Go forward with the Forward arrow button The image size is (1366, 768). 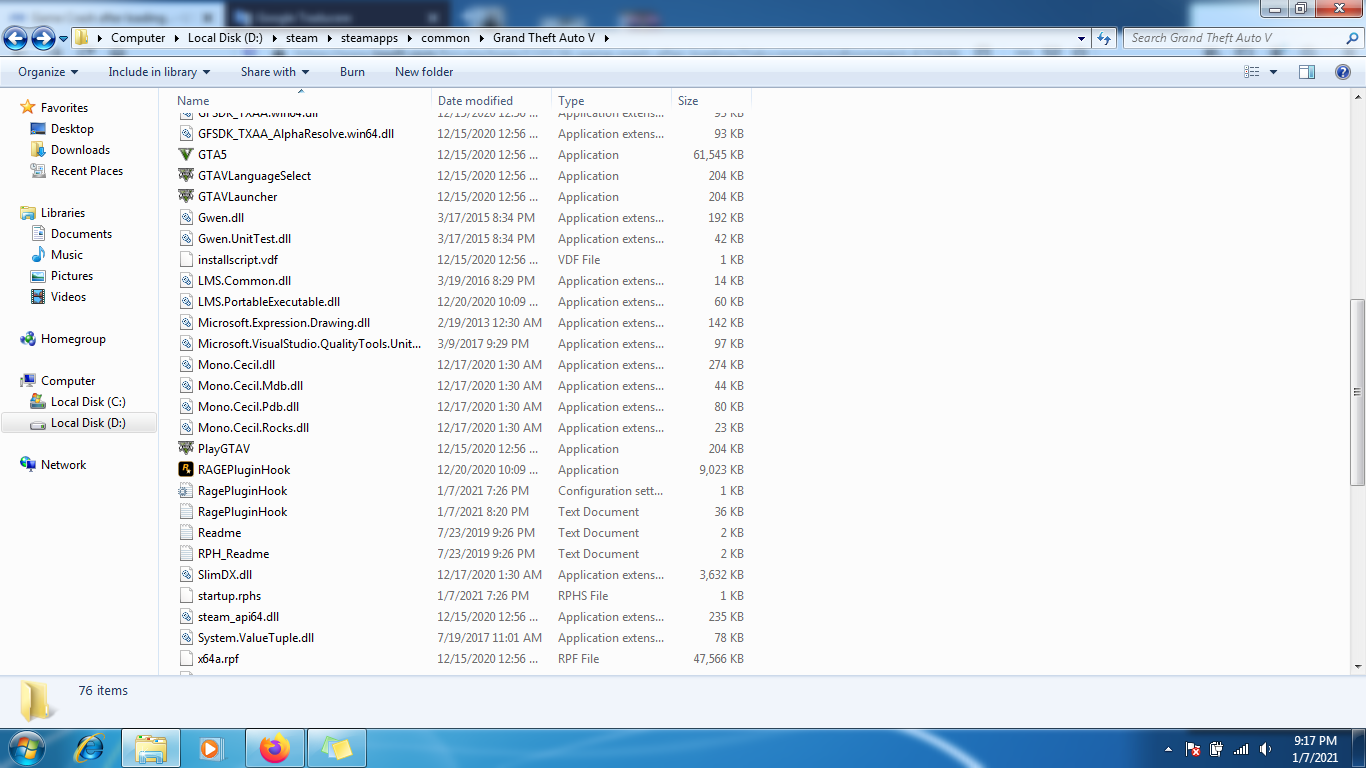pyautogui.click(x=43, y=38)
